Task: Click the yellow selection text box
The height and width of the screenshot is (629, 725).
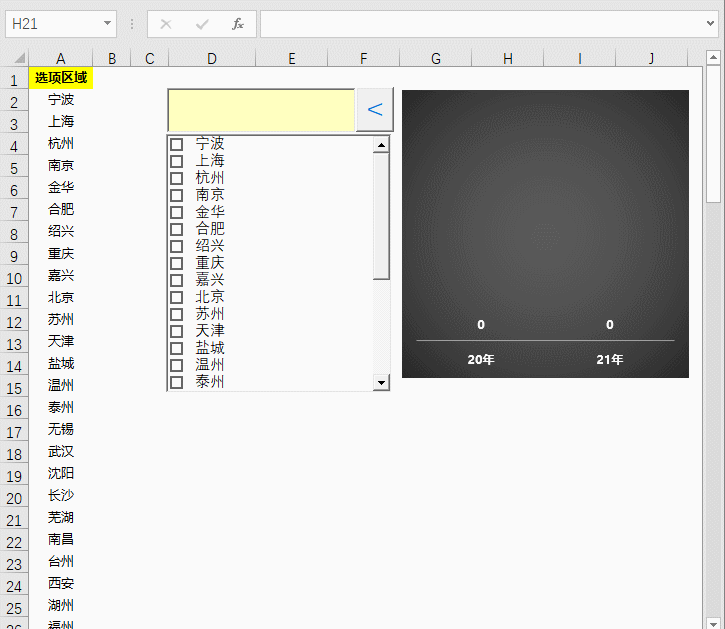Action: pyautogui.click(x=261, y=110)
